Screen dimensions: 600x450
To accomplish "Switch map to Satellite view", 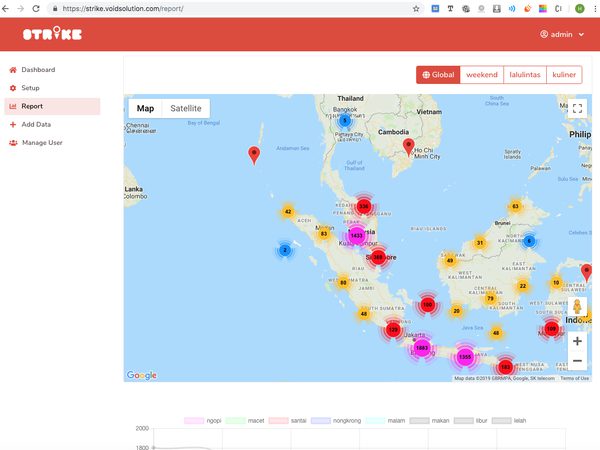I will pos(186,108).
